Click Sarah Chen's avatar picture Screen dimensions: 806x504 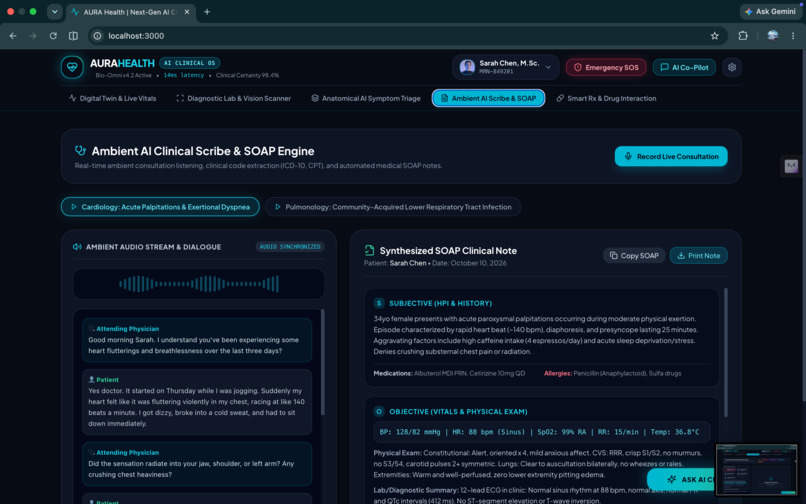click(467, 67)
